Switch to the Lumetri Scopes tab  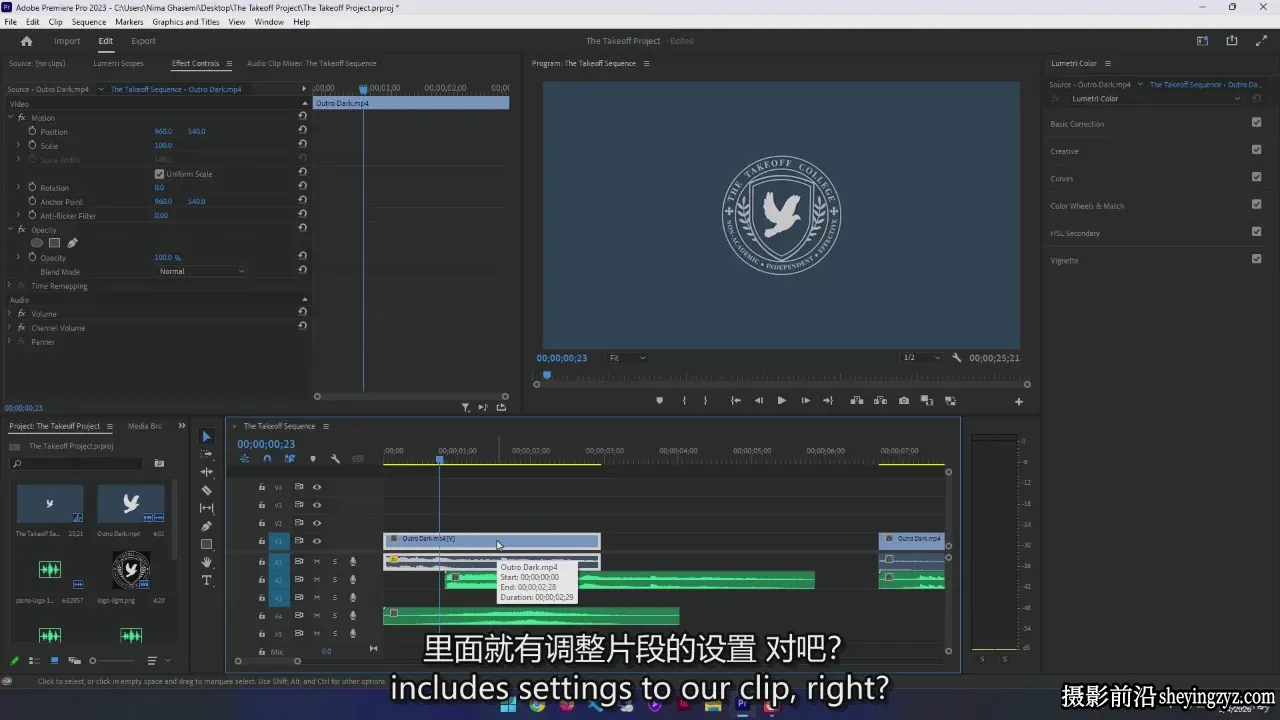118,63
